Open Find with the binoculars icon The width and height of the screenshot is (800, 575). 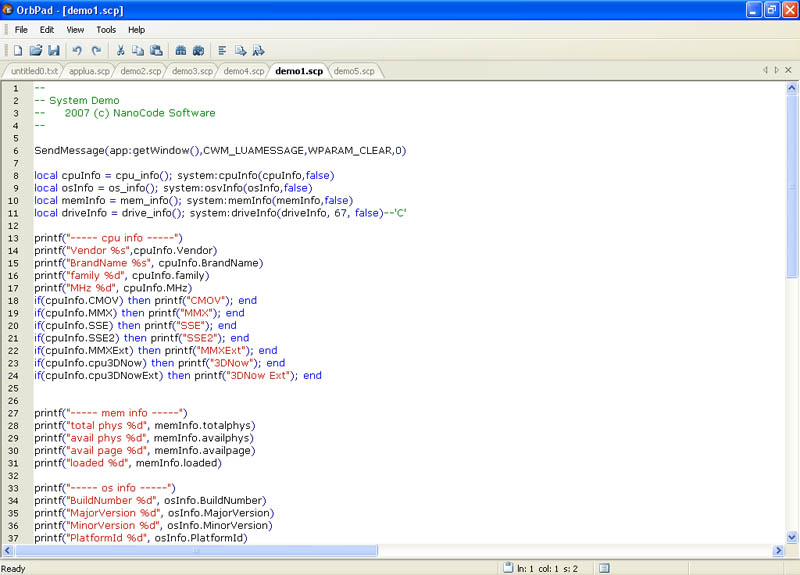[180, 50]
